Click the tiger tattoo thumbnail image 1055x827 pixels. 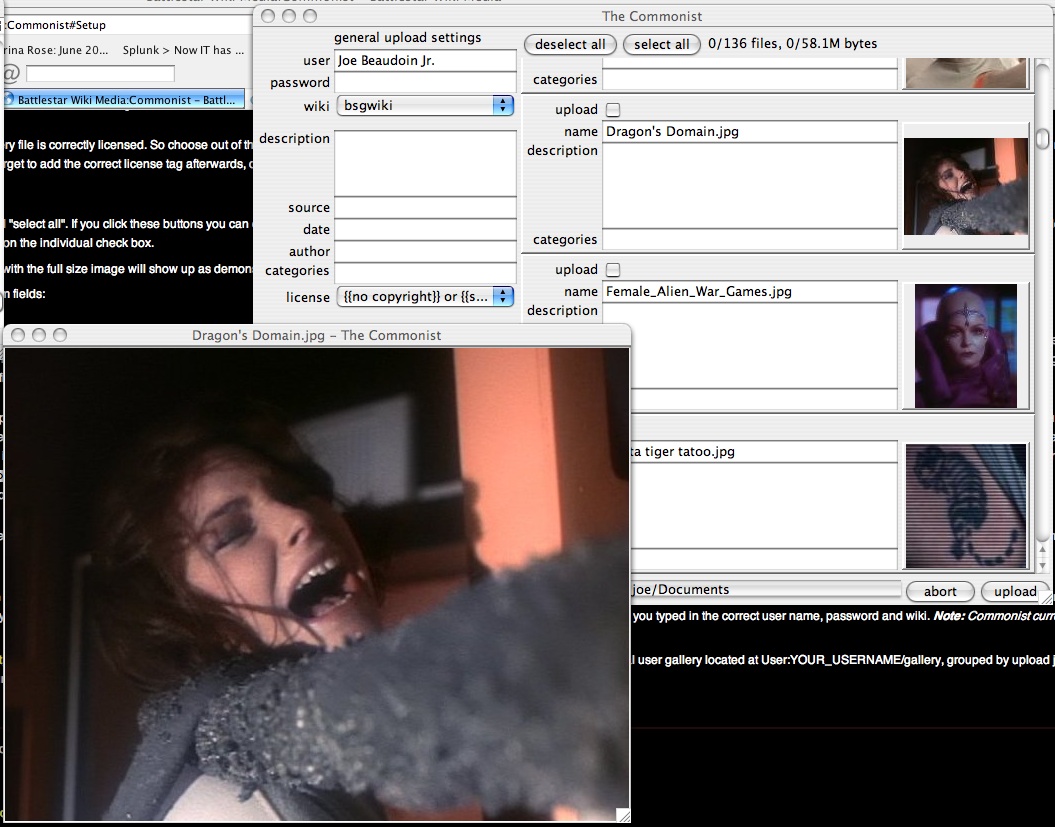[x=965, y=506]
